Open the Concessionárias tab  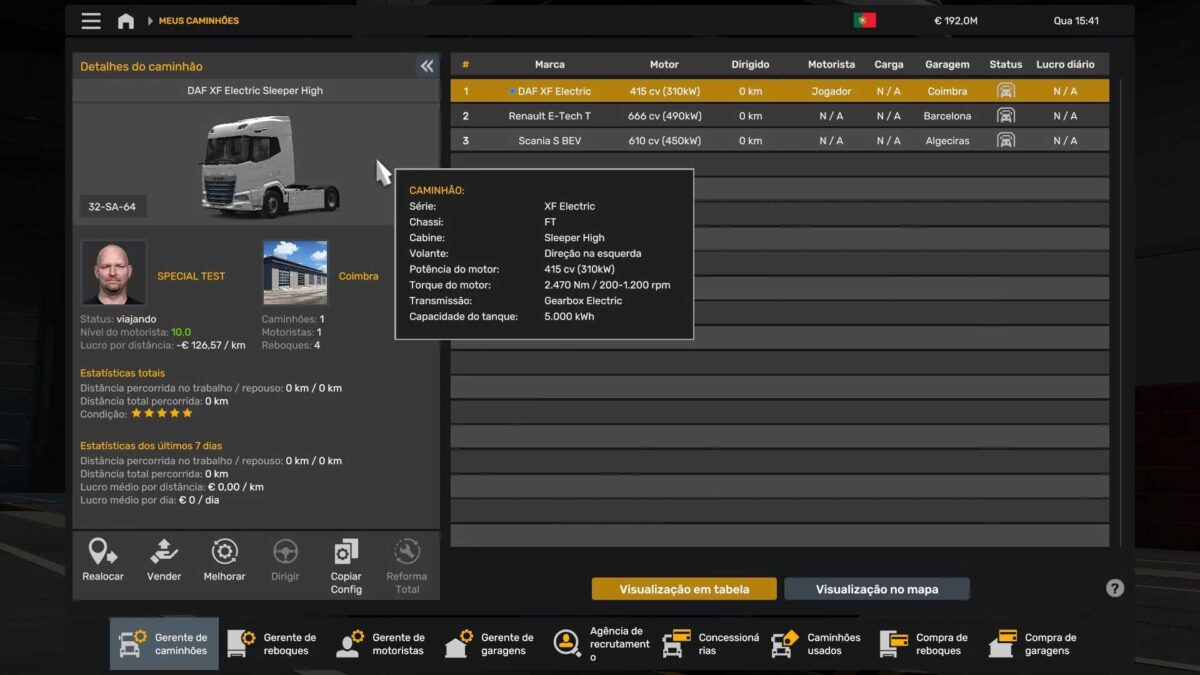(710, 644)
